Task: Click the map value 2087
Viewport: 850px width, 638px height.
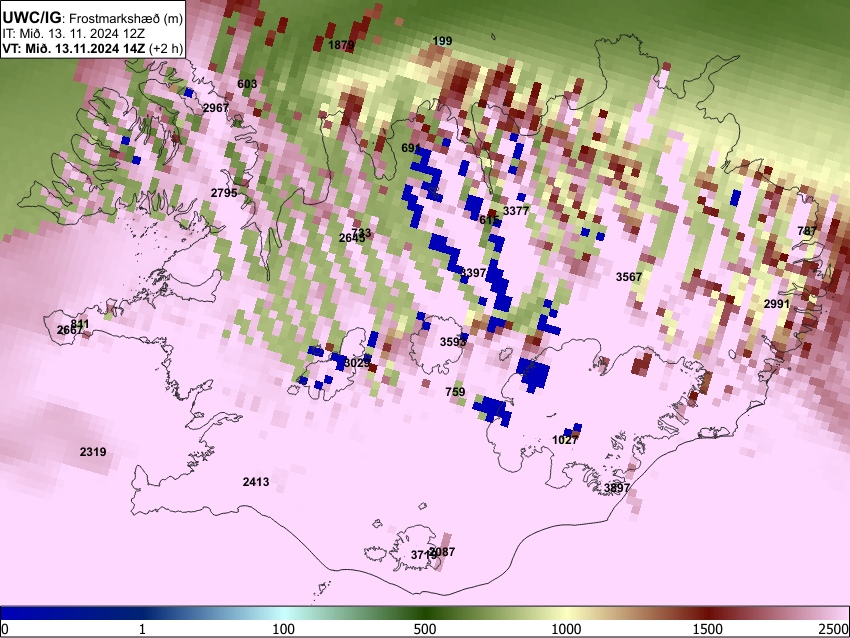Action: 442,552
